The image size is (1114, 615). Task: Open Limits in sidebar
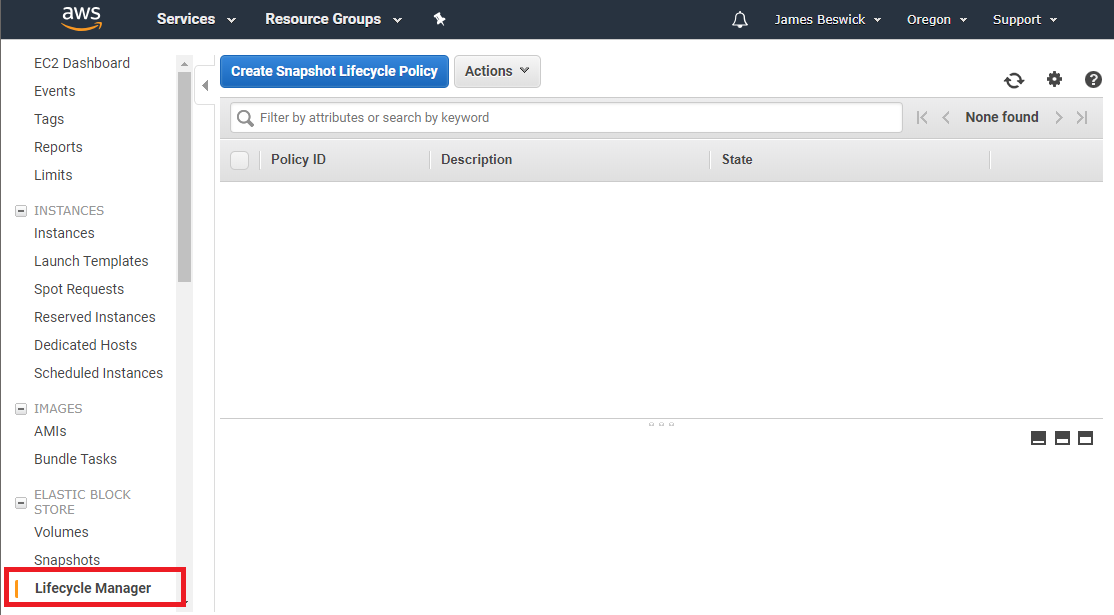(53, 175)
